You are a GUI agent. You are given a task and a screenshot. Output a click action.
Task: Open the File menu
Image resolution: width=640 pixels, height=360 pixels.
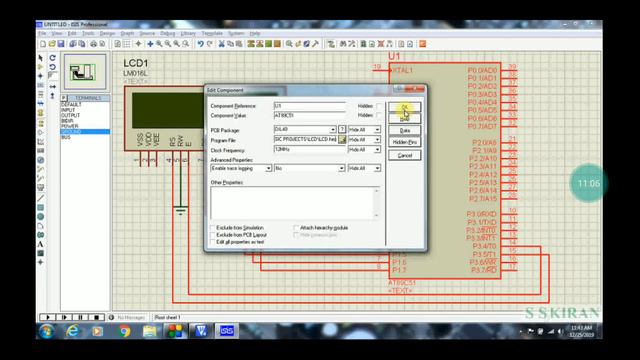pyautogui.click(x=42, y=33)
